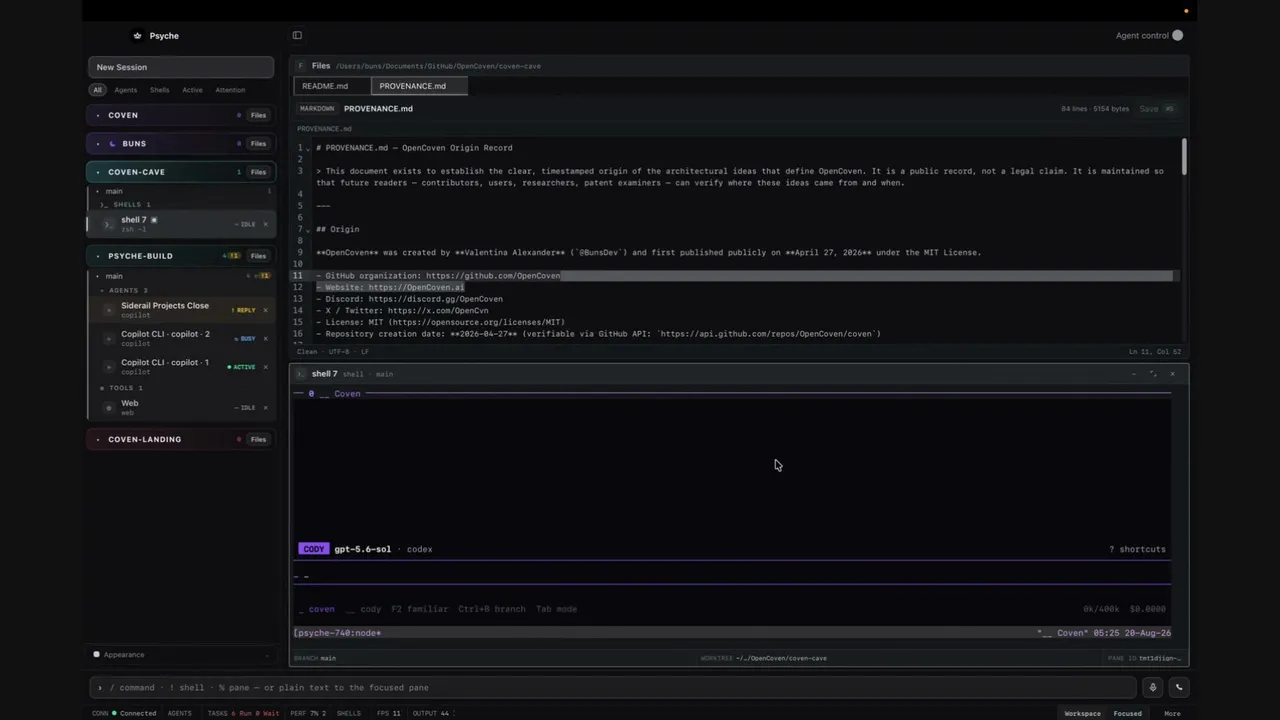1280x720 pixels.
Task: Select the Attention filter tab
Action: (230, 90)
